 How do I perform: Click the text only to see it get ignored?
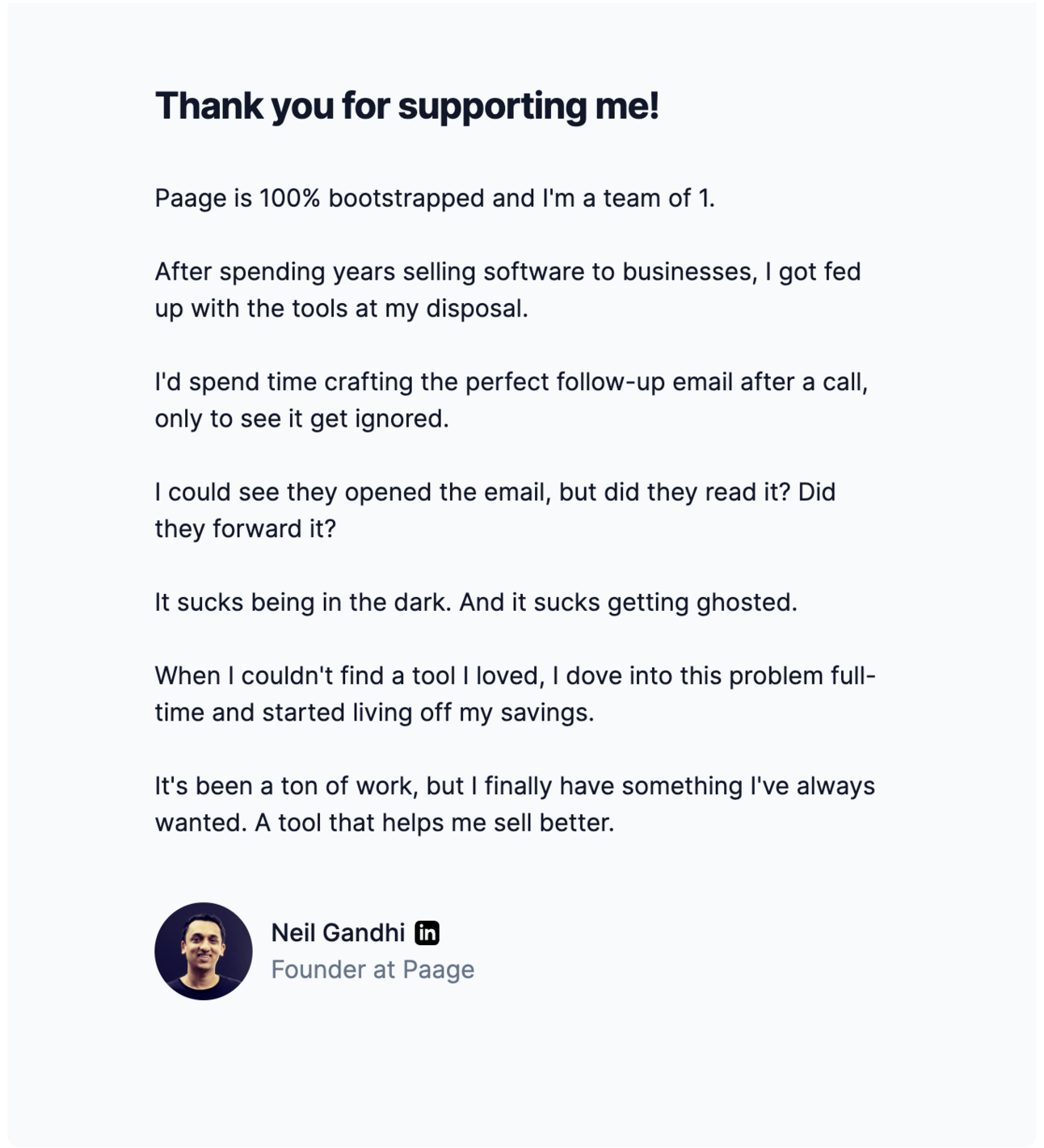pos(301,418)
